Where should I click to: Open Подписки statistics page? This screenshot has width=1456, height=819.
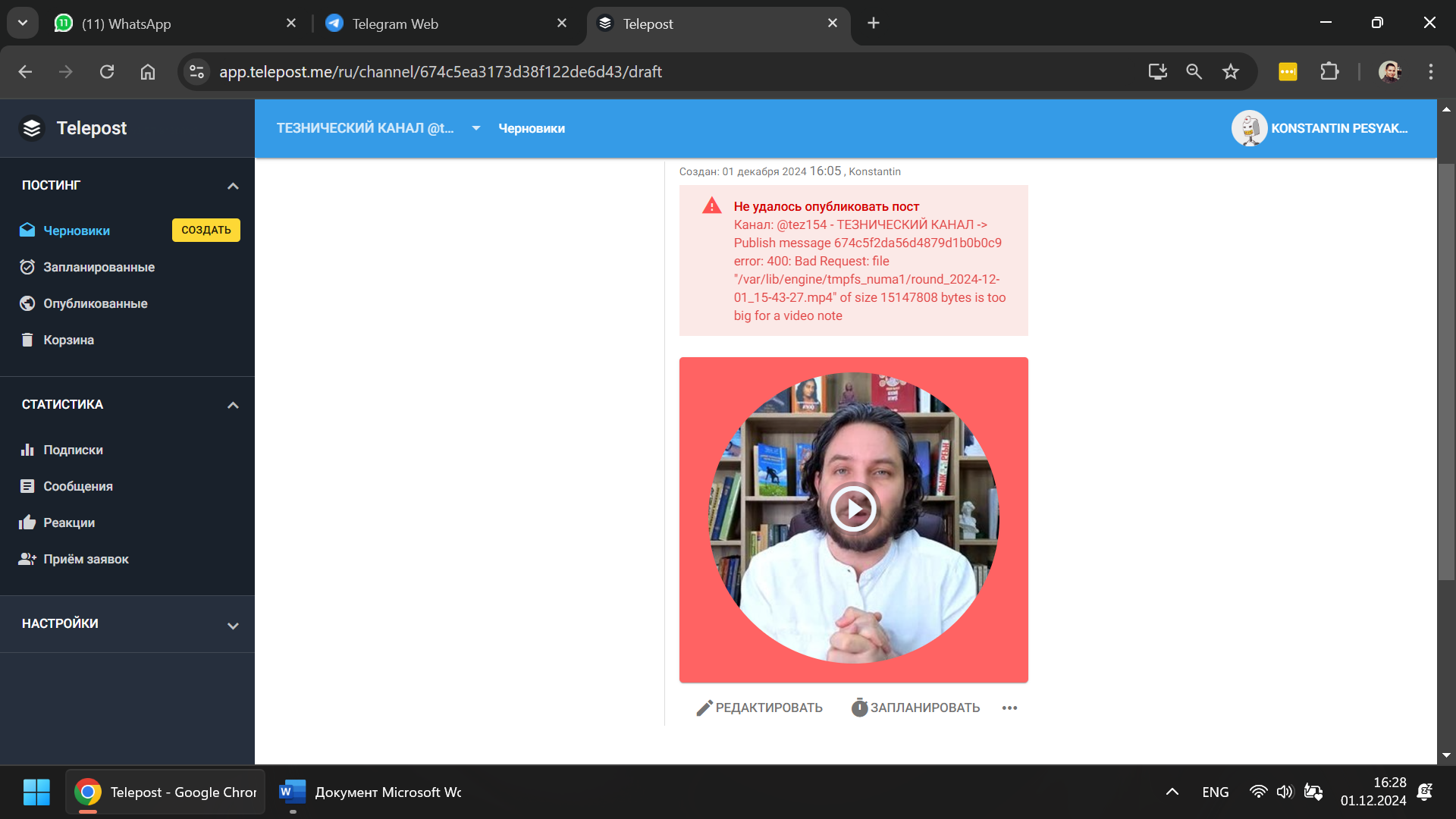pyautogui.click(x=73, y=450)
